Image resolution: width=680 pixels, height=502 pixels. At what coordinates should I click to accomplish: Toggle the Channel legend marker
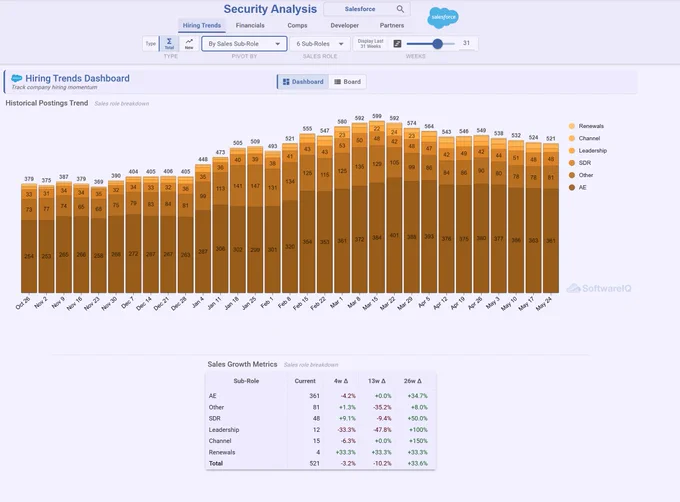pyautogui.click(x=572, y=138)
